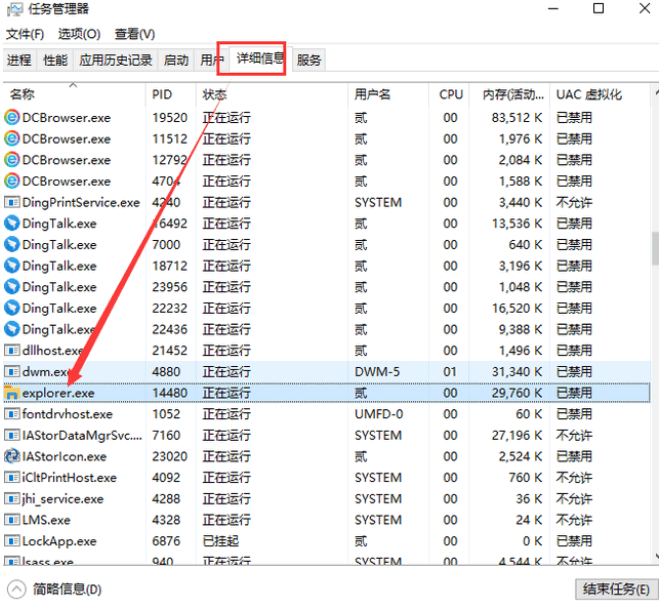
Task: Open the 文件(F) menu
Action: [25, 34]
